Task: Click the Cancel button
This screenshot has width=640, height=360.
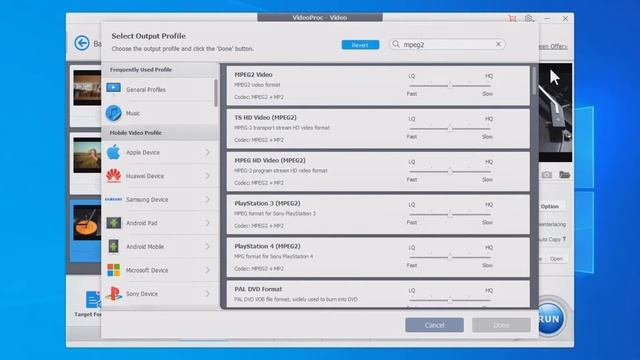Action: click(x=434, y=325)
